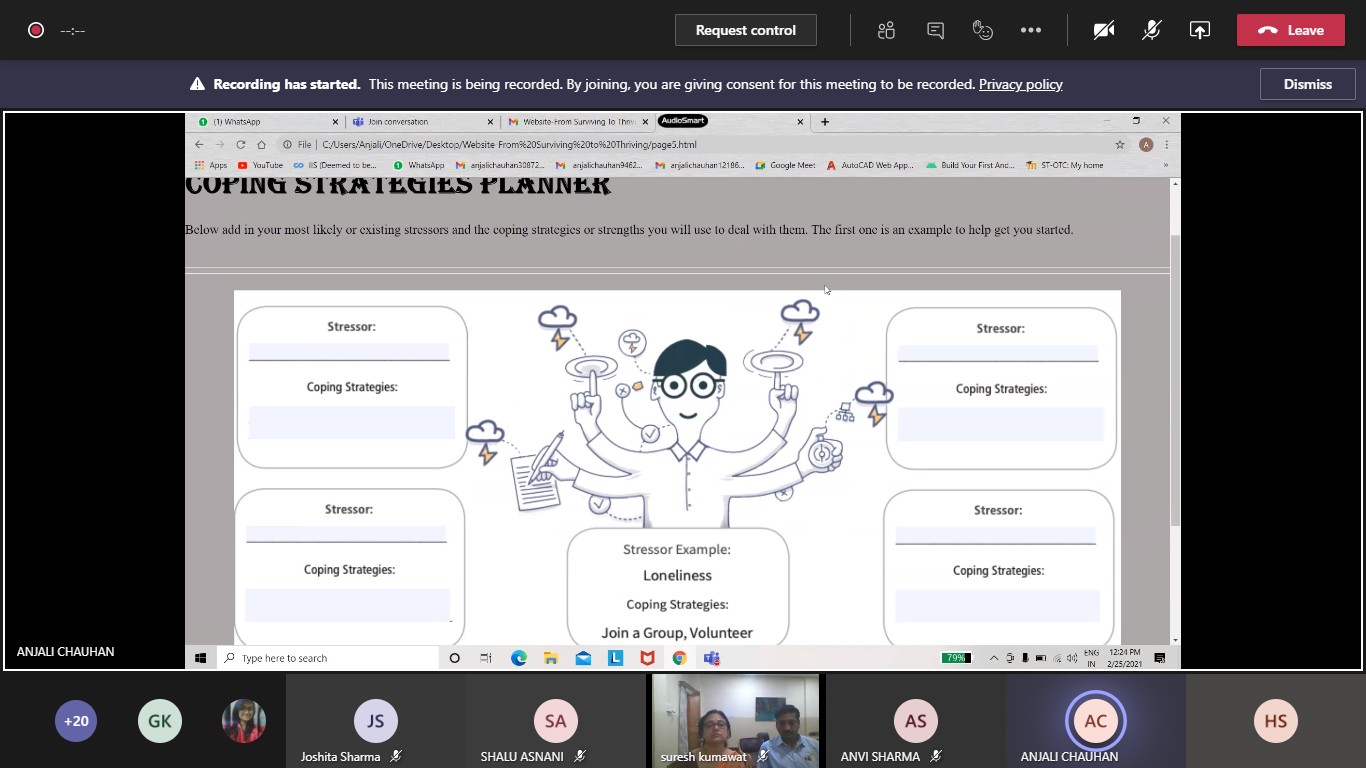Select suresh kumawat video thumbnail

pos(735,720)
